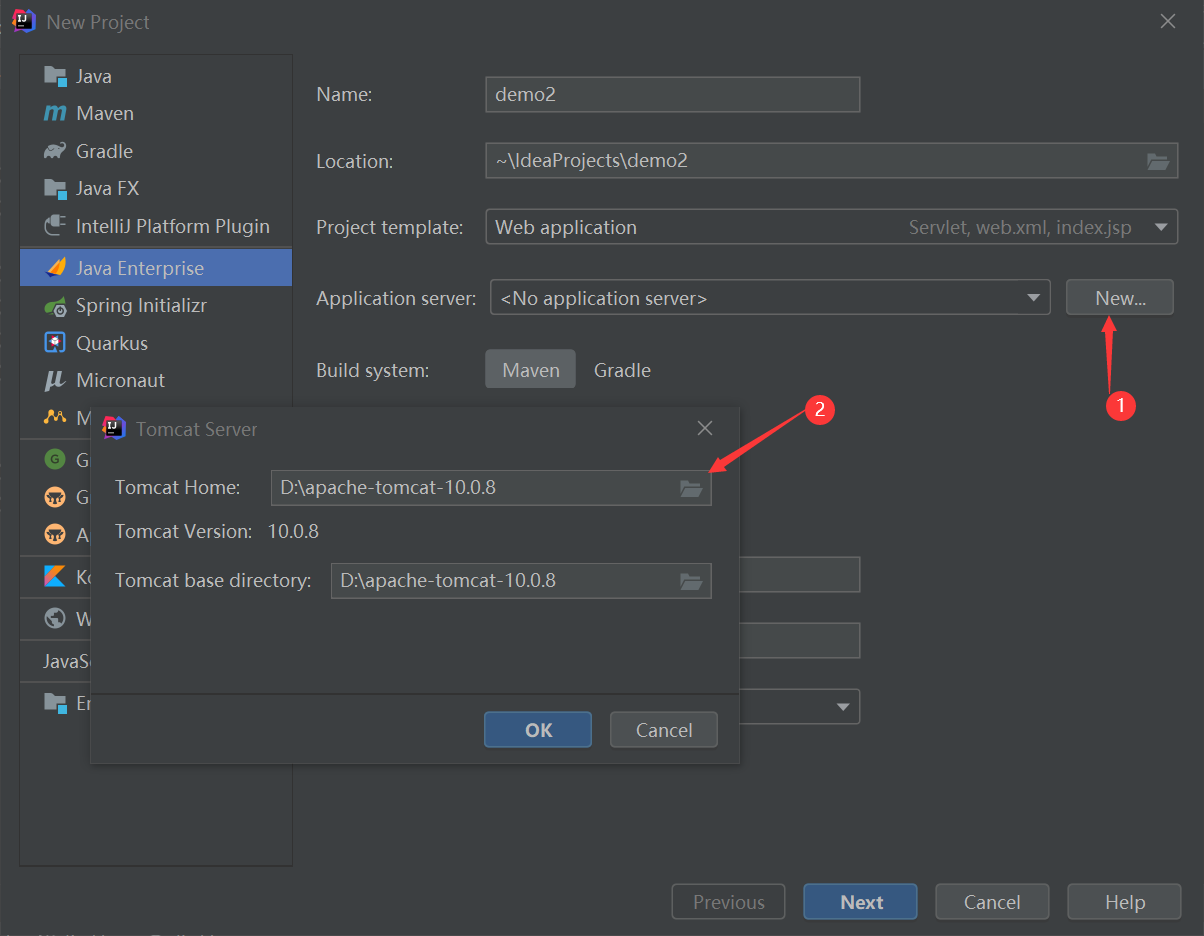The image size is (1204, 936).
Task: Click IntelliJ logo in New Project title
Action: [25, 21]
